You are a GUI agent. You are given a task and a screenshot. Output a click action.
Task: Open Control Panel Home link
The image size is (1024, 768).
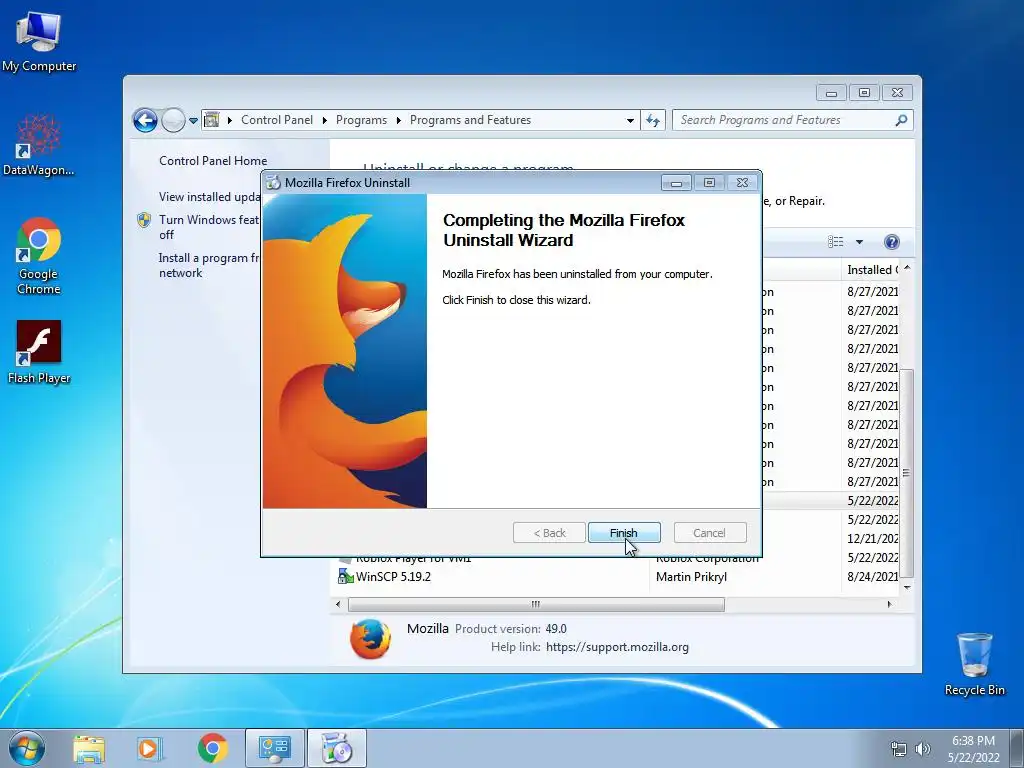pos(213,161)
